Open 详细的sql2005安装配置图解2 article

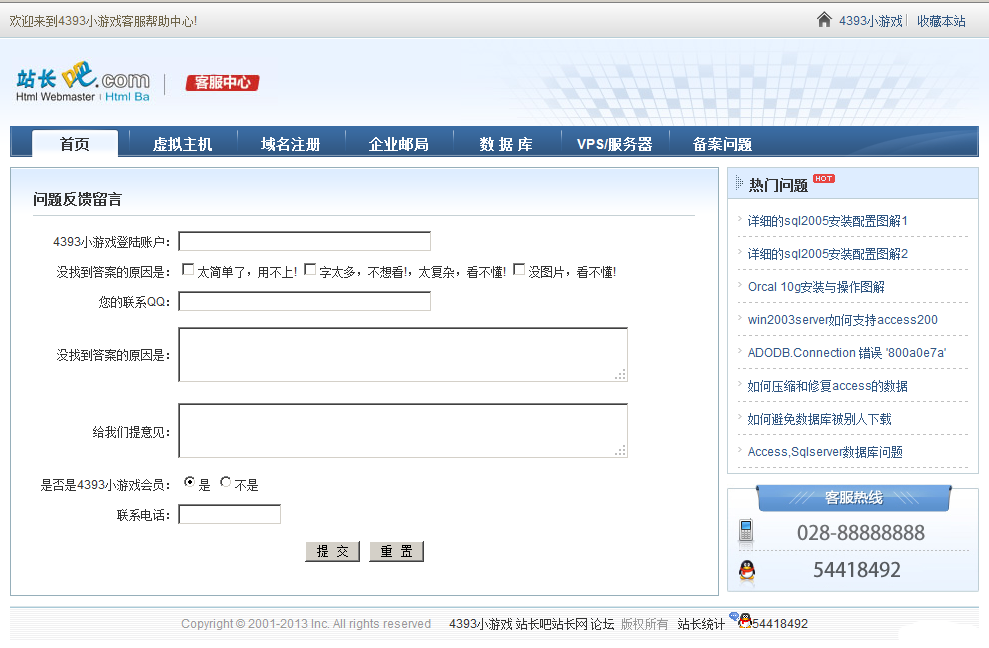click(828, 254)
